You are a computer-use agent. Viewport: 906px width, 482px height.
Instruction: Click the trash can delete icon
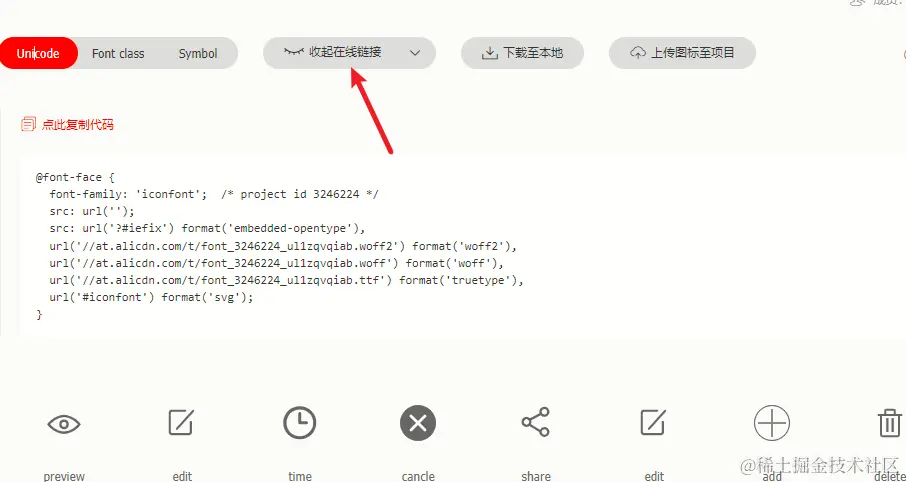coord(889,422)
